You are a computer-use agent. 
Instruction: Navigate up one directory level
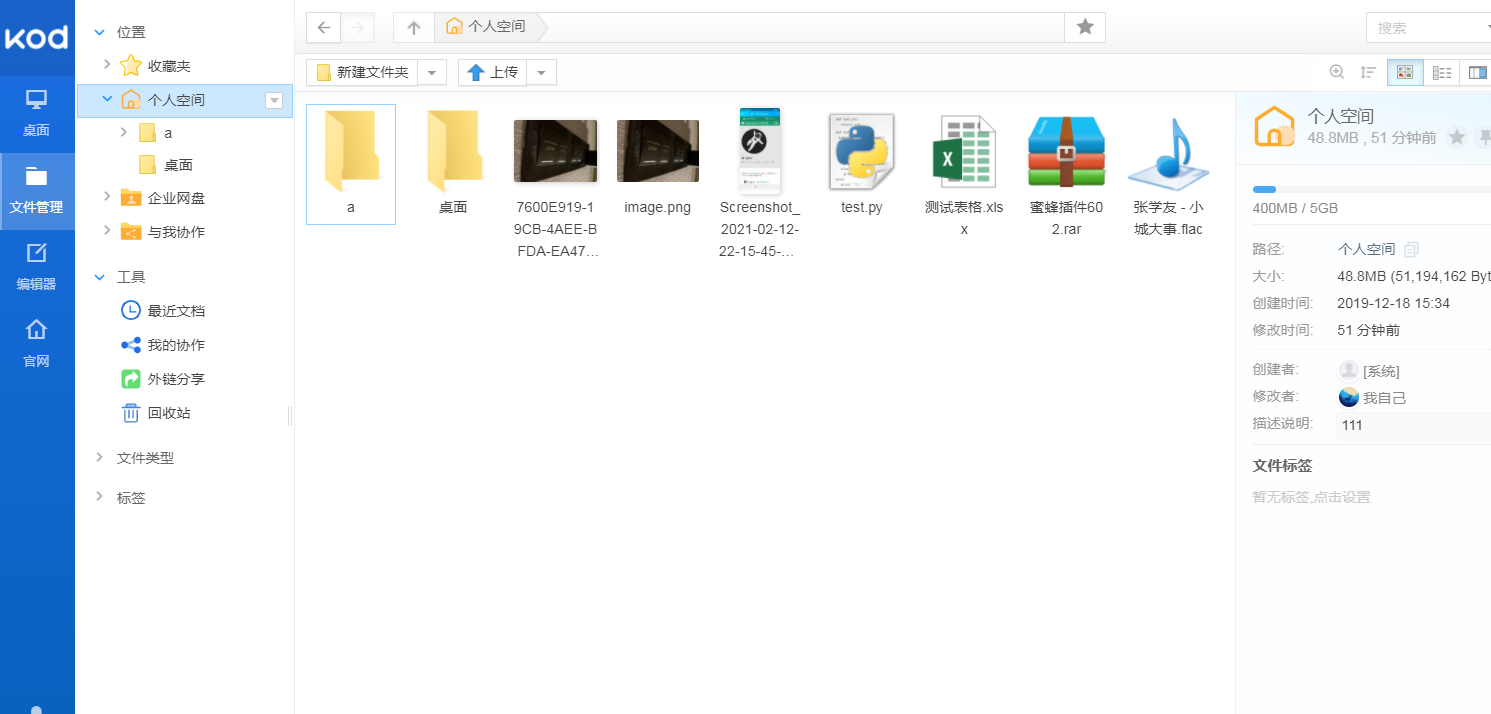(414, 28)
